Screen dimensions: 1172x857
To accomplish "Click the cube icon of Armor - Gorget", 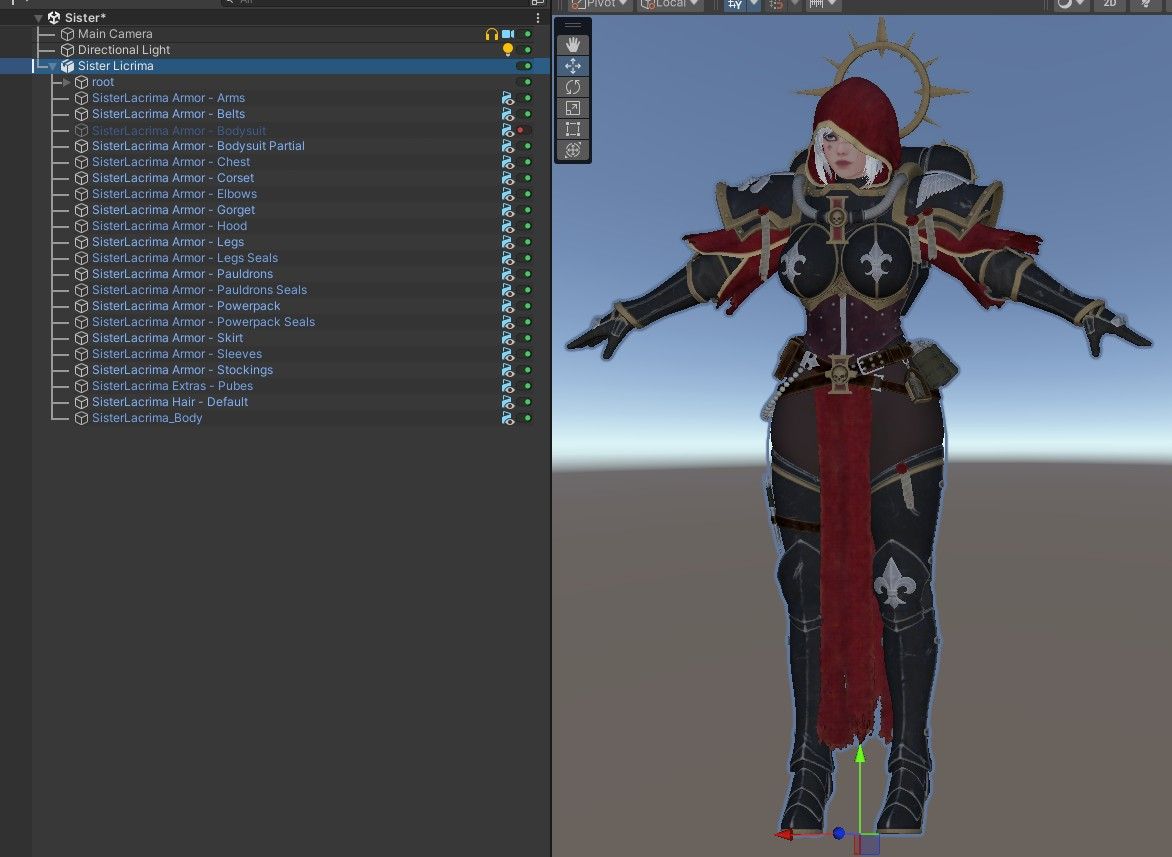I will click(x=81, y=210).
